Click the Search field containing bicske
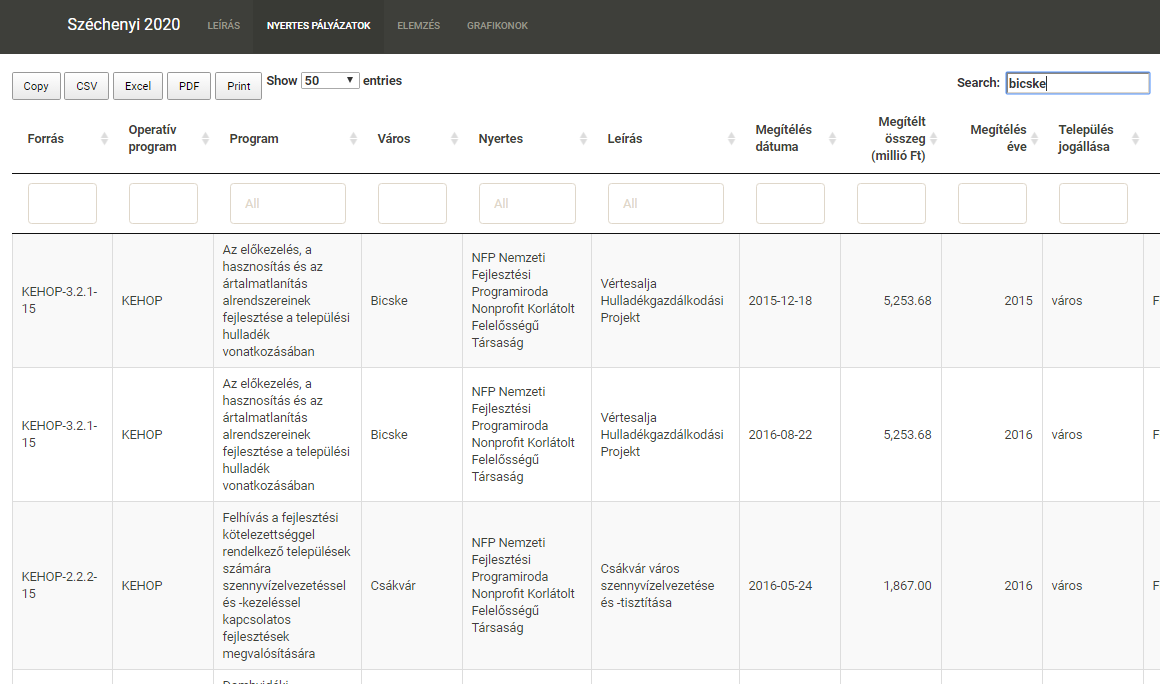The image size is (1160, 684). pyautogui.click(x=1077, y=83)
